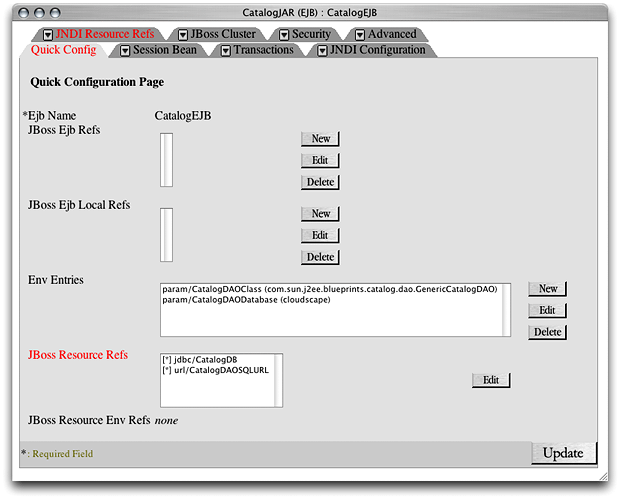Screen dimensions: 621x501
Task: Switch to the Quick Config tab
Action: 63,50
